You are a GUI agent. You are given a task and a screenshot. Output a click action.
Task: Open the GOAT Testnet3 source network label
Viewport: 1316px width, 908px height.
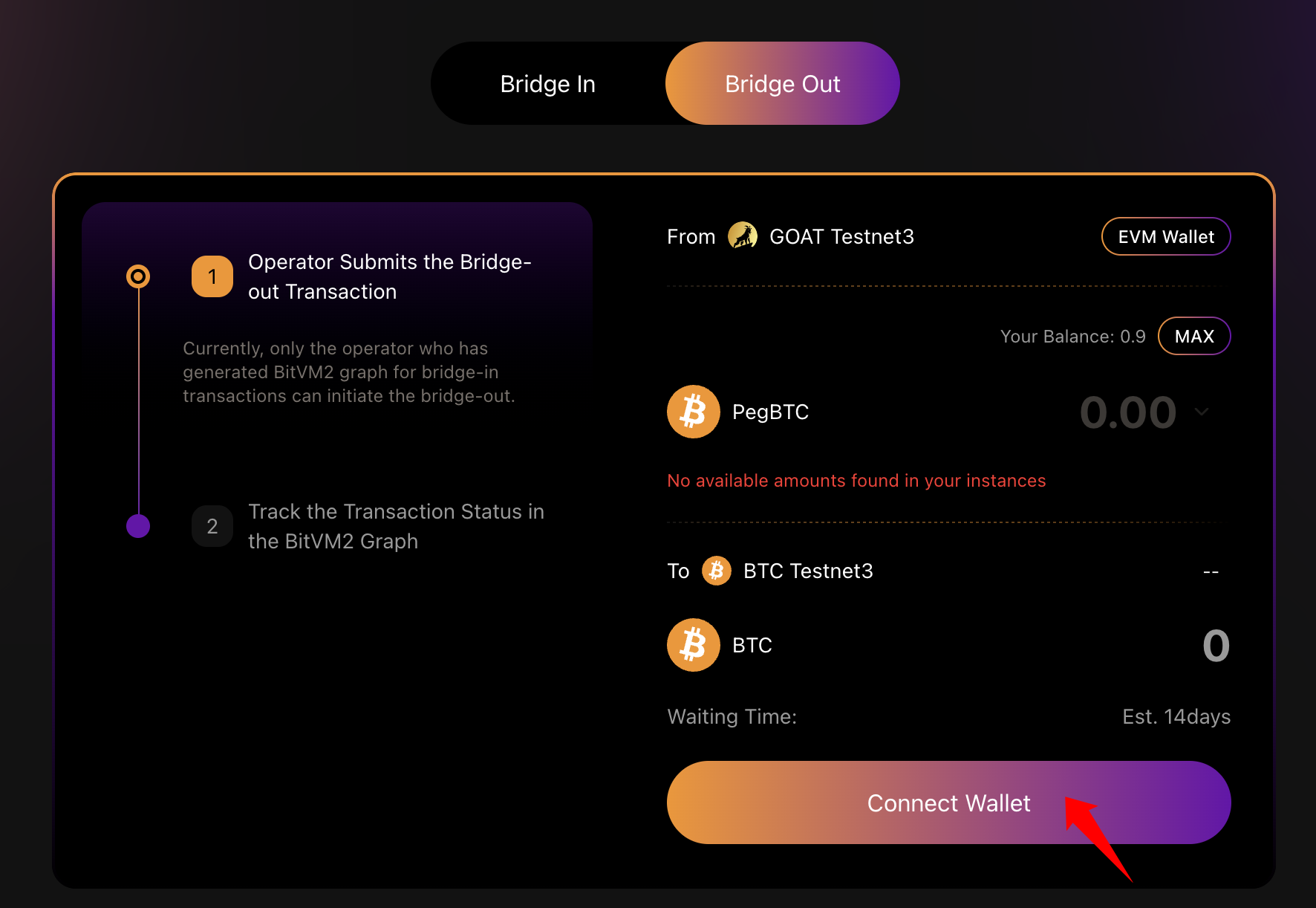tap(841, 236)
